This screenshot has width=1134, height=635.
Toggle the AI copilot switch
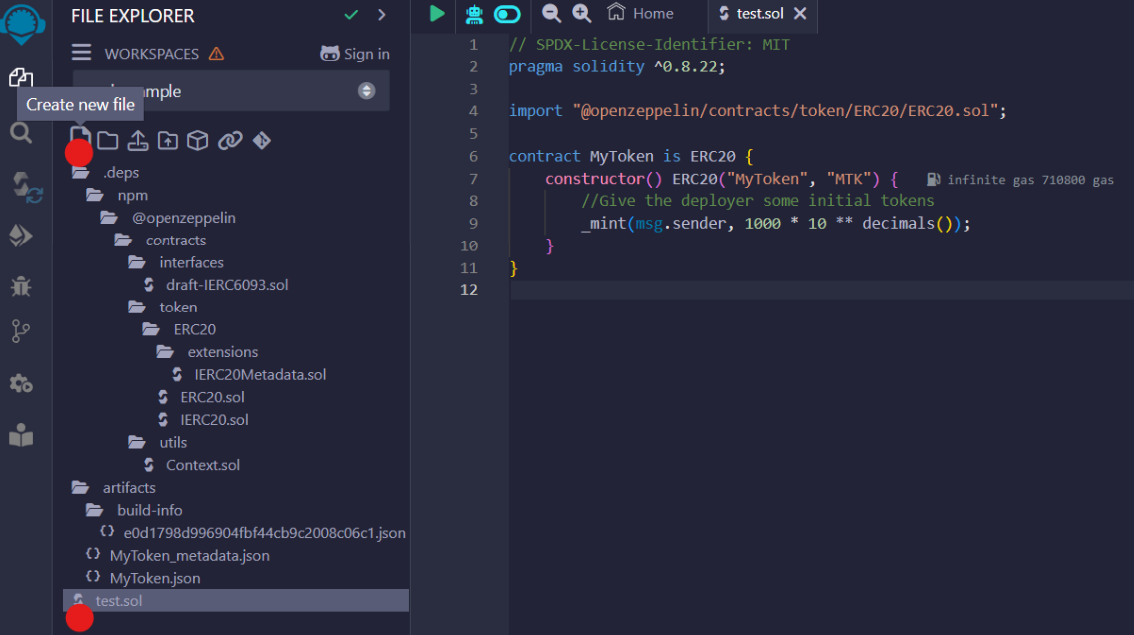point(507,14)
